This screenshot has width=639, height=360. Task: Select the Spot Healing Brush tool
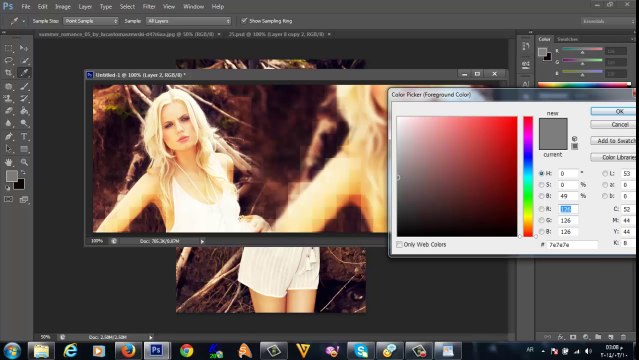click(8, 86)
